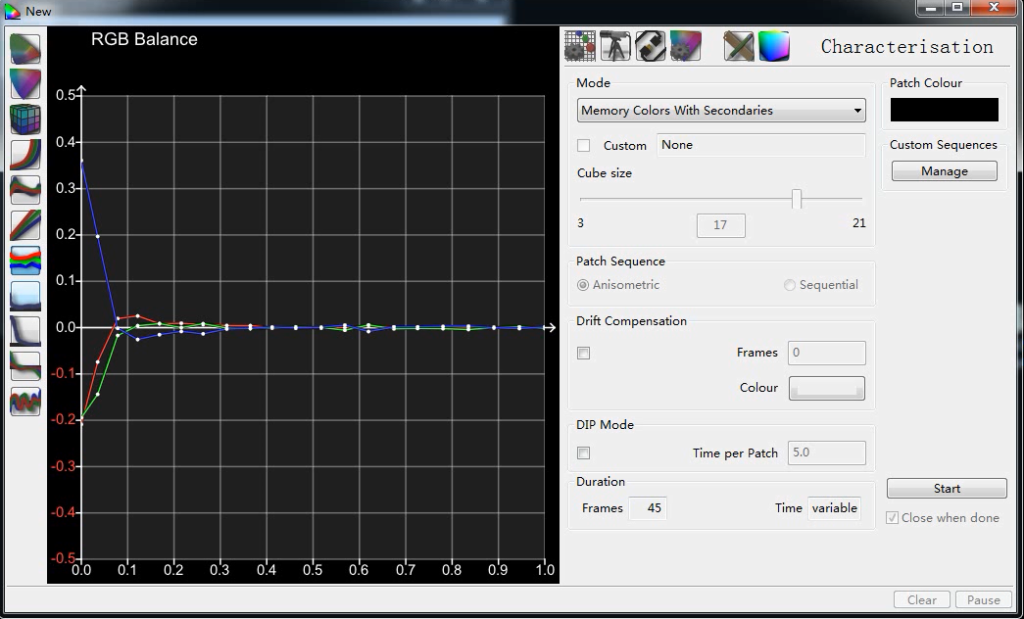Tick the Drift Compensation checkbox

584,353
